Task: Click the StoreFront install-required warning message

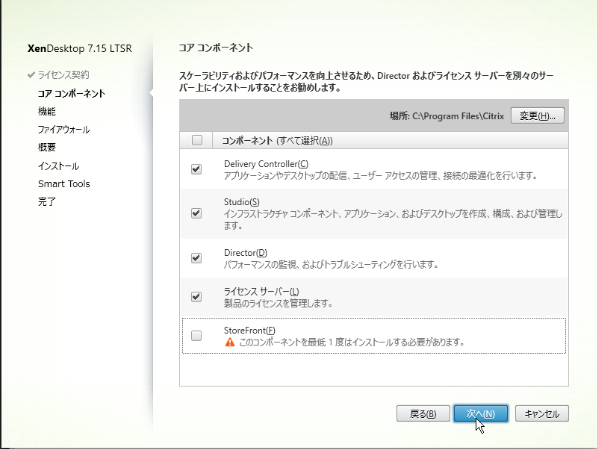Action: [352, 342]
